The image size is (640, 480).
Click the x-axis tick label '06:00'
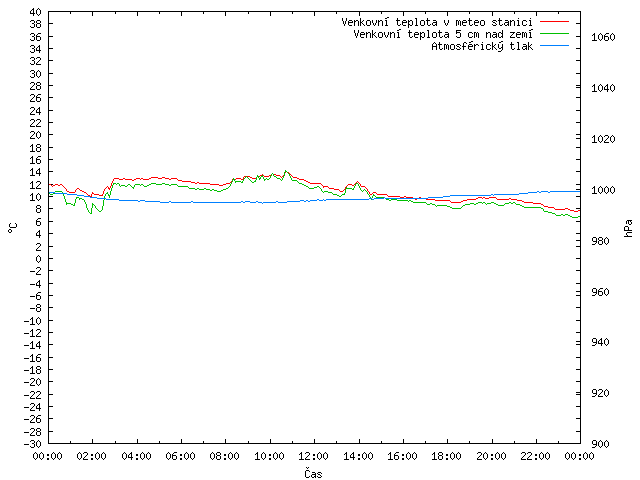click(180, 456)
